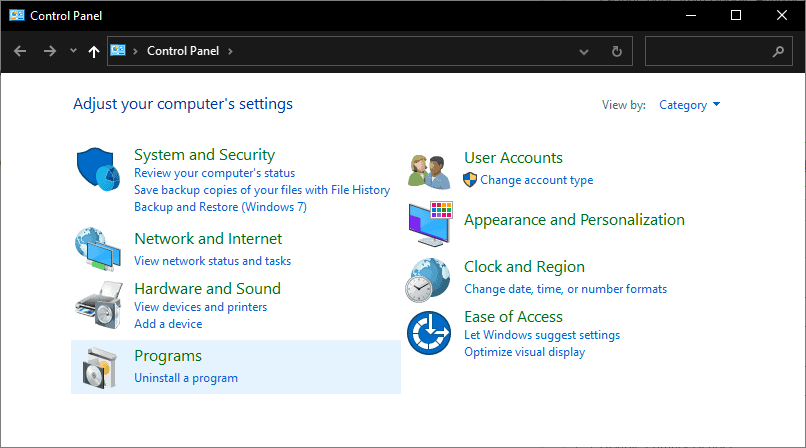Click View network status and tasks
Viewport: 806px width, 448px height.
tap(212, 261)
